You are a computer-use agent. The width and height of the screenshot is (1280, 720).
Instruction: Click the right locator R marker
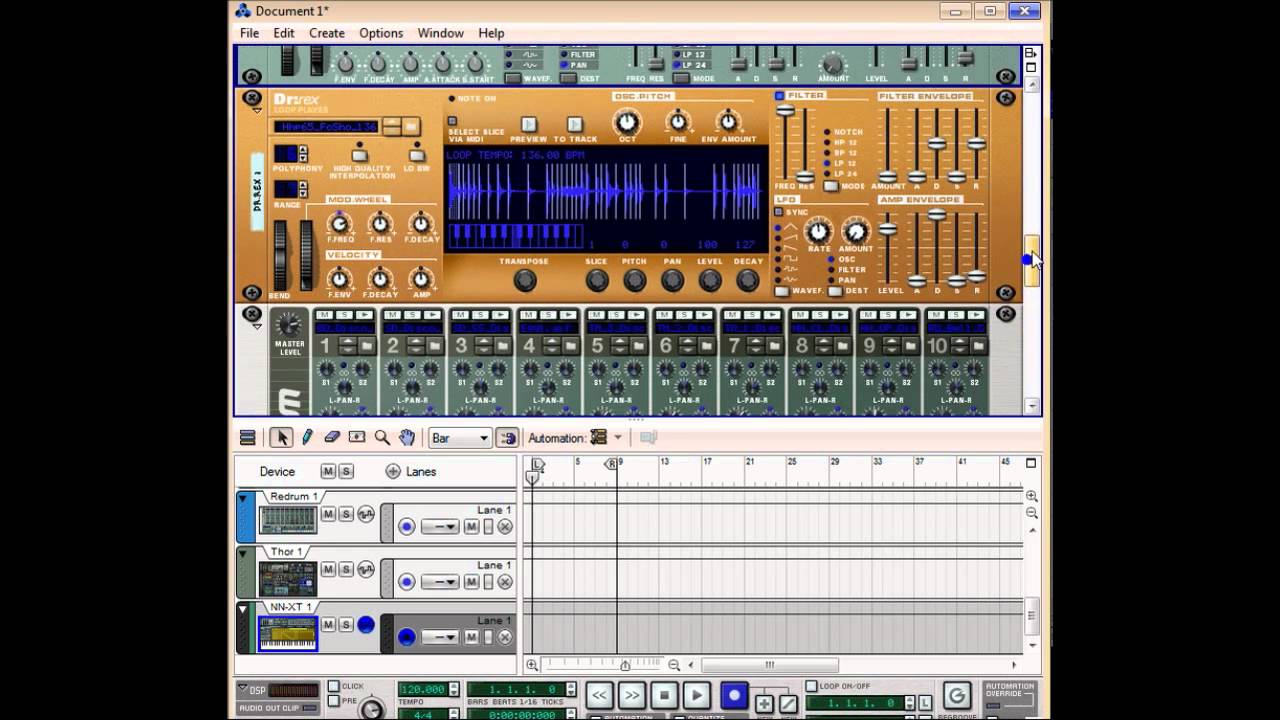coord(611,464)
